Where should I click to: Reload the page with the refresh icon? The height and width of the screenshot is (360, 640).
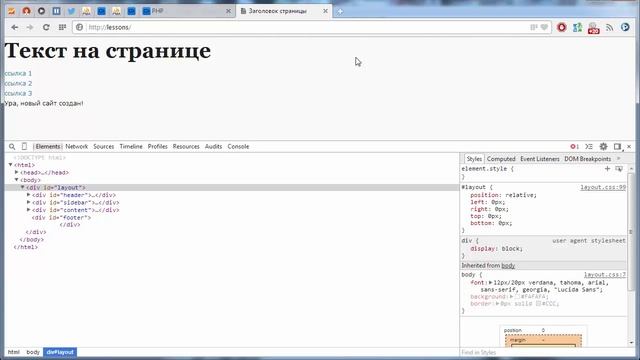[46, 27]
